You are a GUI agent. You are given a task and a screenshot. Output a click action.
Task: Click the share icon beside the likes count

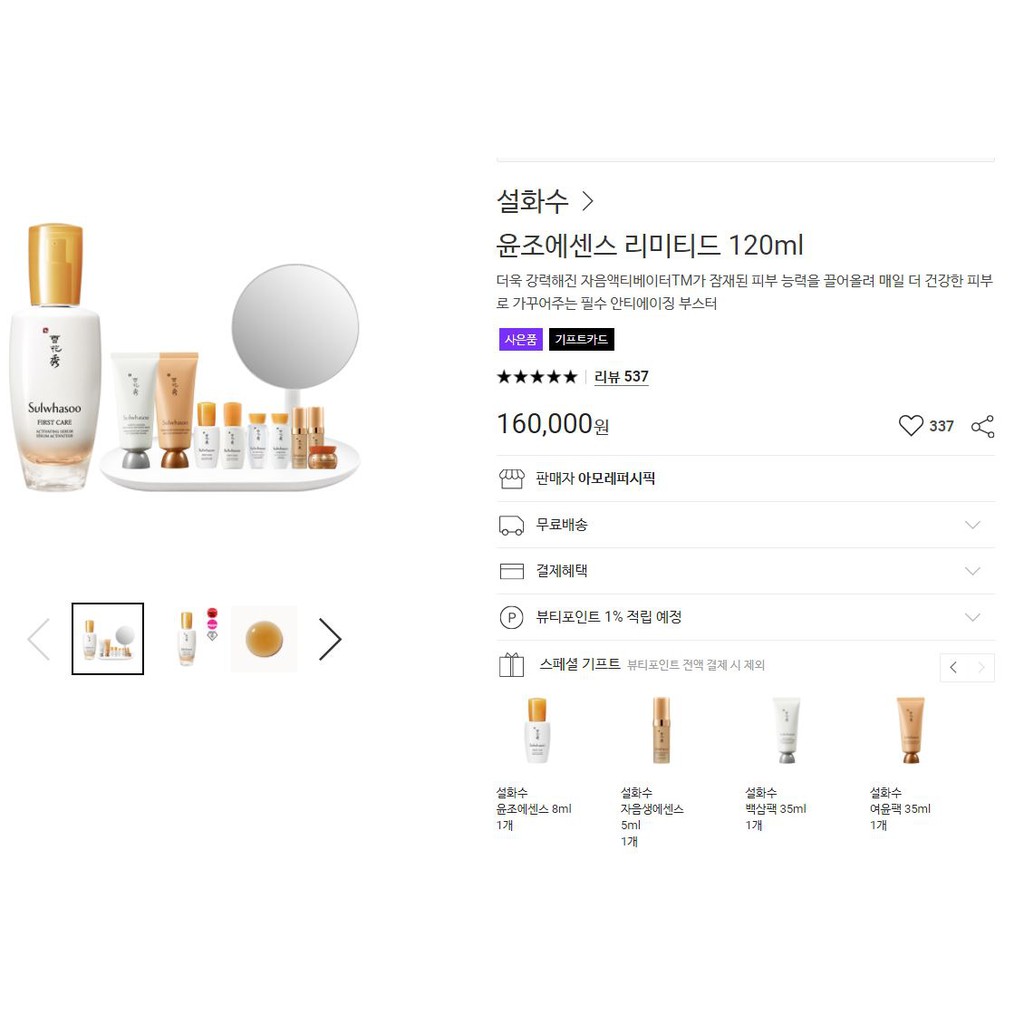(983, 426)
